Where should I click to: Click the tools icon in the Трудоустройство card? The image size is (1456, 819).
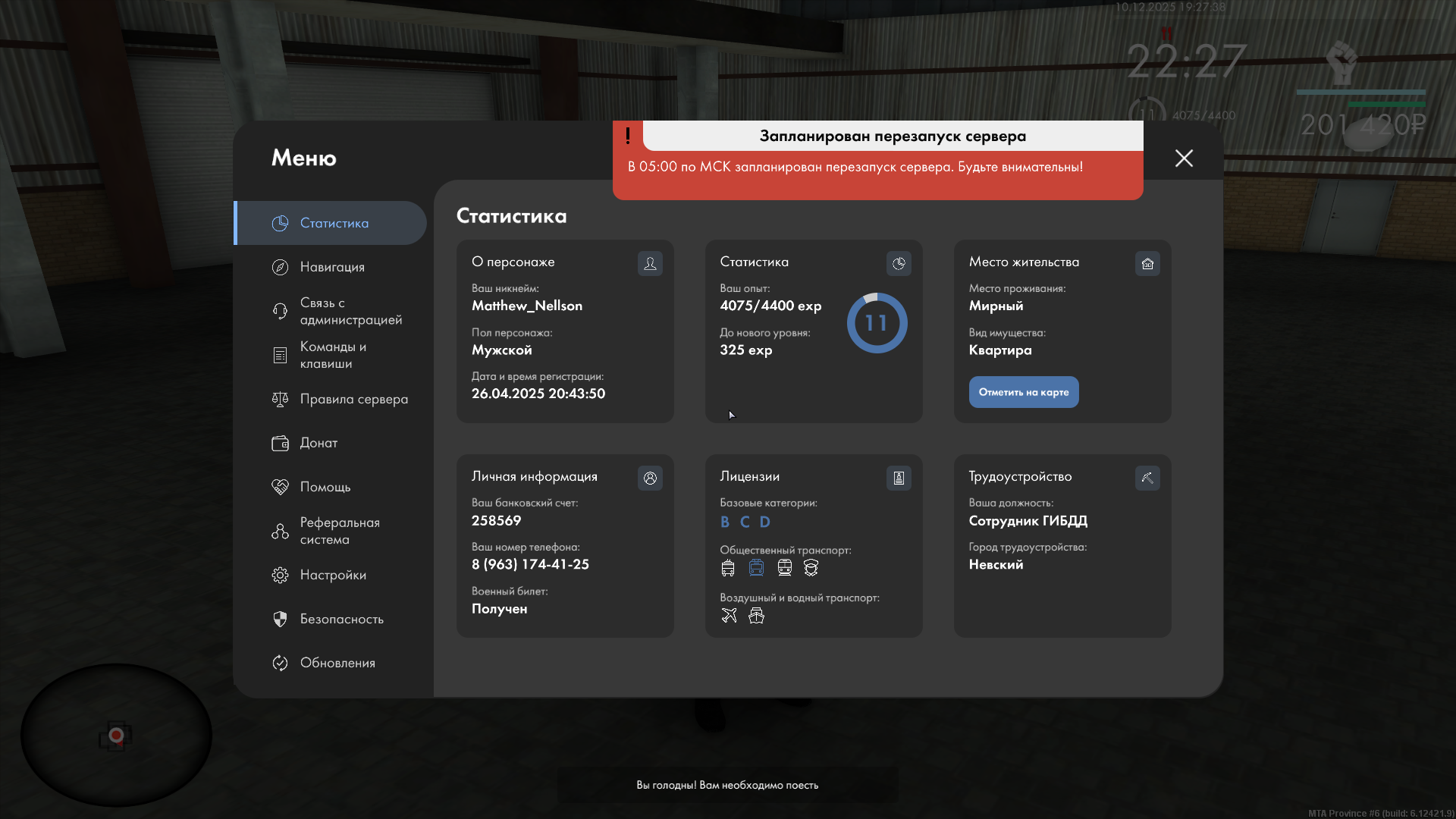(x=1147, y=478)
